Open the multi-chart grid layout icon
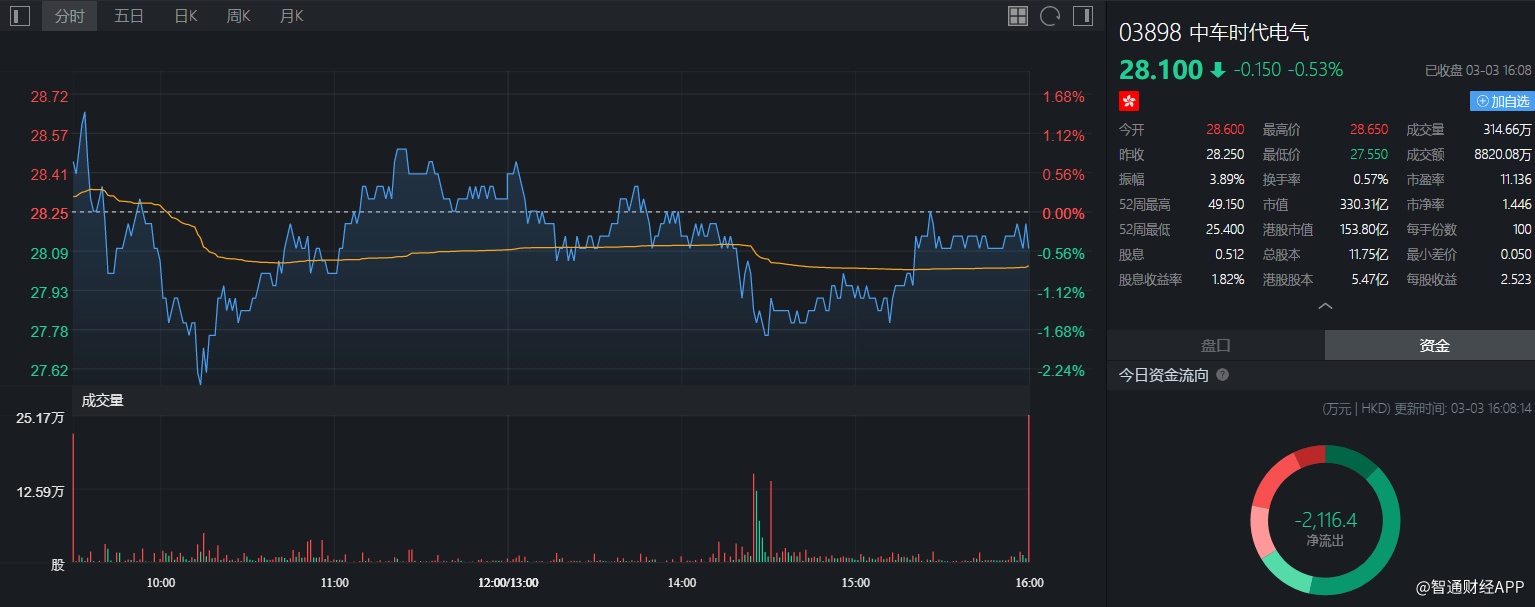 [x=1018, y=16]
